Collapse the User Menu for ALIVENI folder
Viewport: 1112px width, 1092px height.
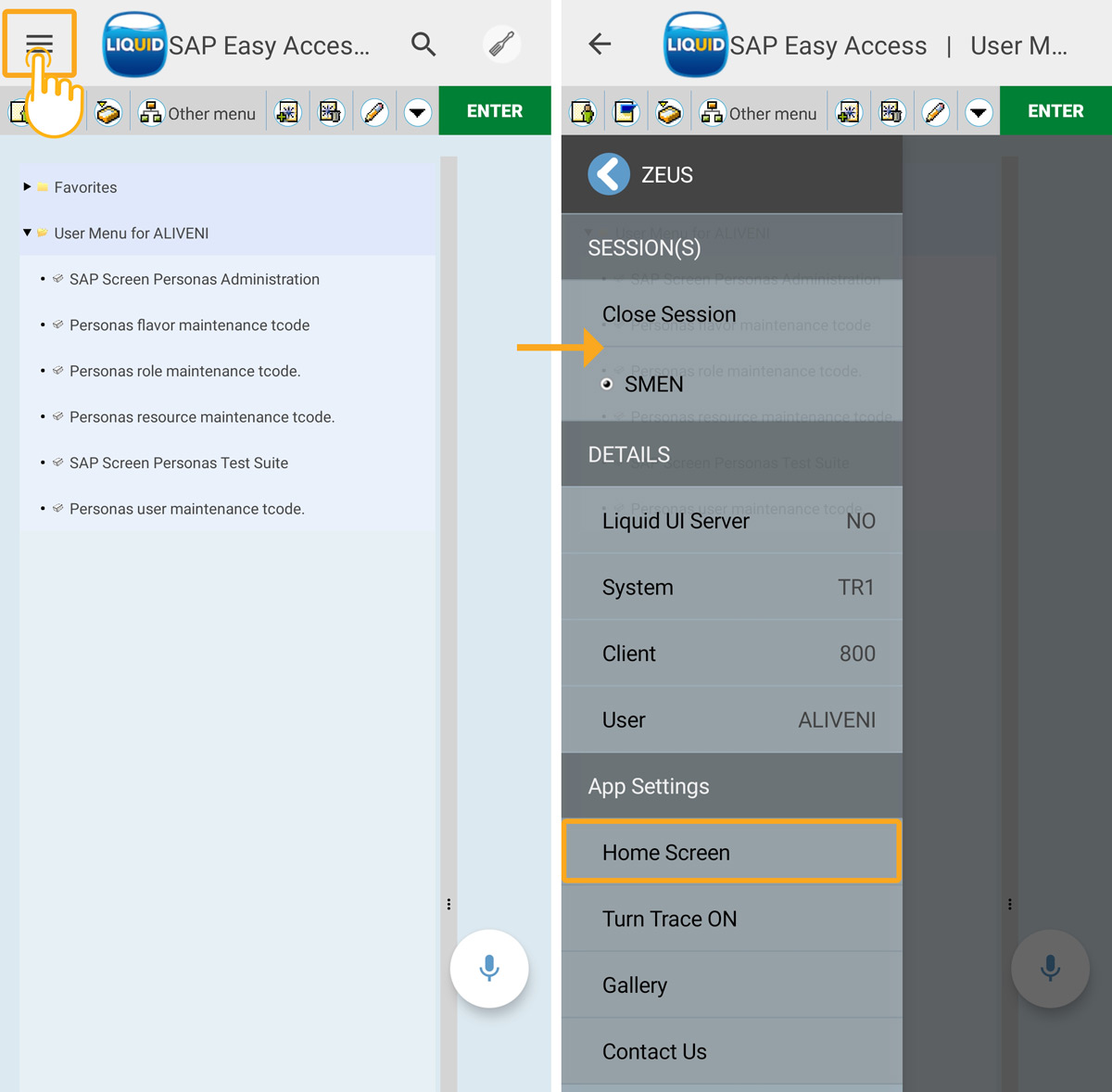[28, 233]
